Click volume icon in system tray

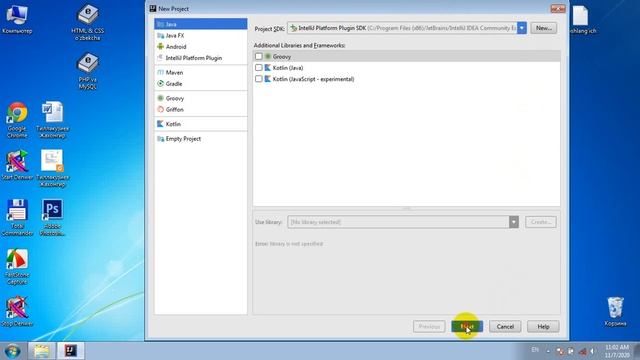point(592,351)
